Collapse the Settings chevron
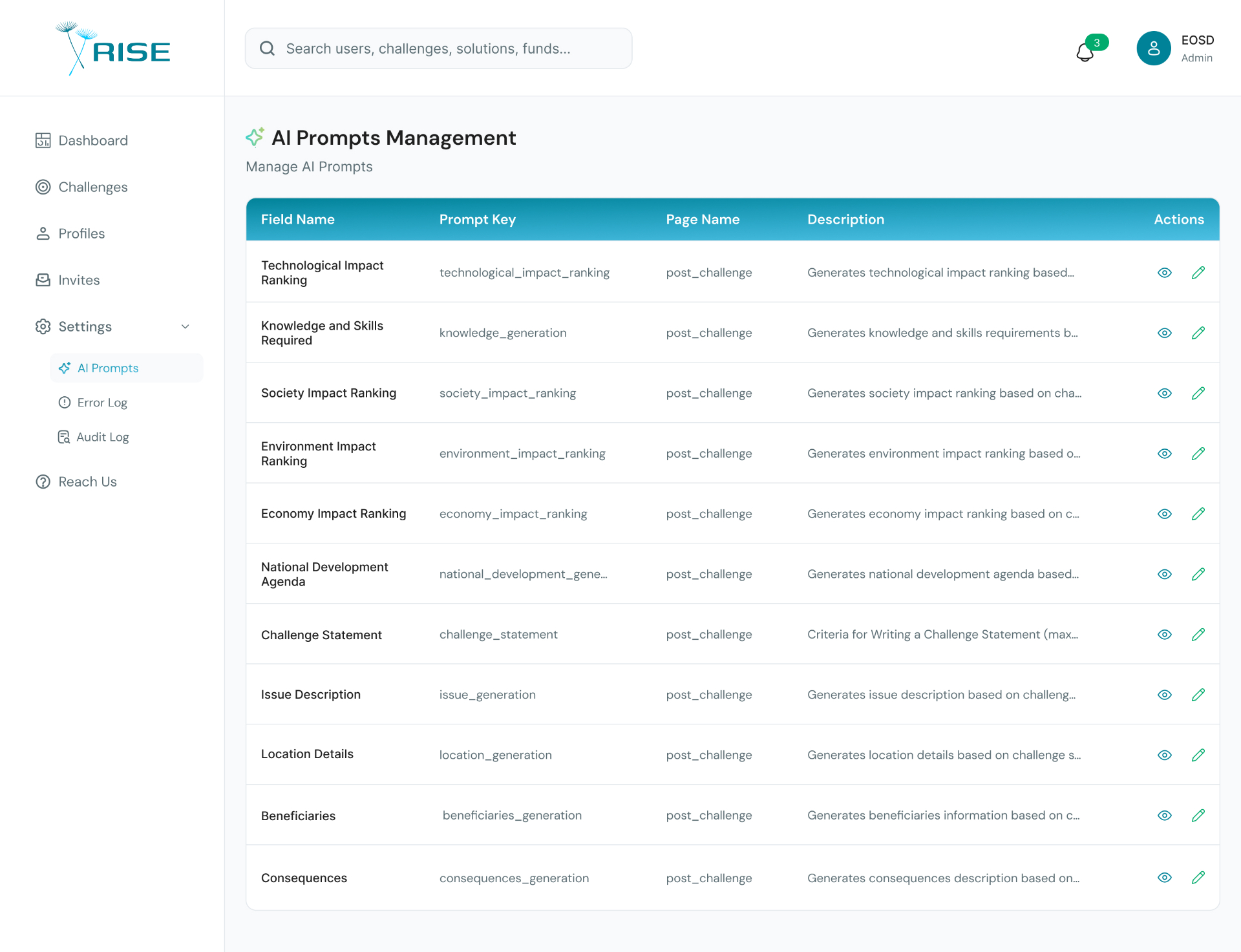Image resolution: width=1241 pixels, height=952 pixels. 186,326
